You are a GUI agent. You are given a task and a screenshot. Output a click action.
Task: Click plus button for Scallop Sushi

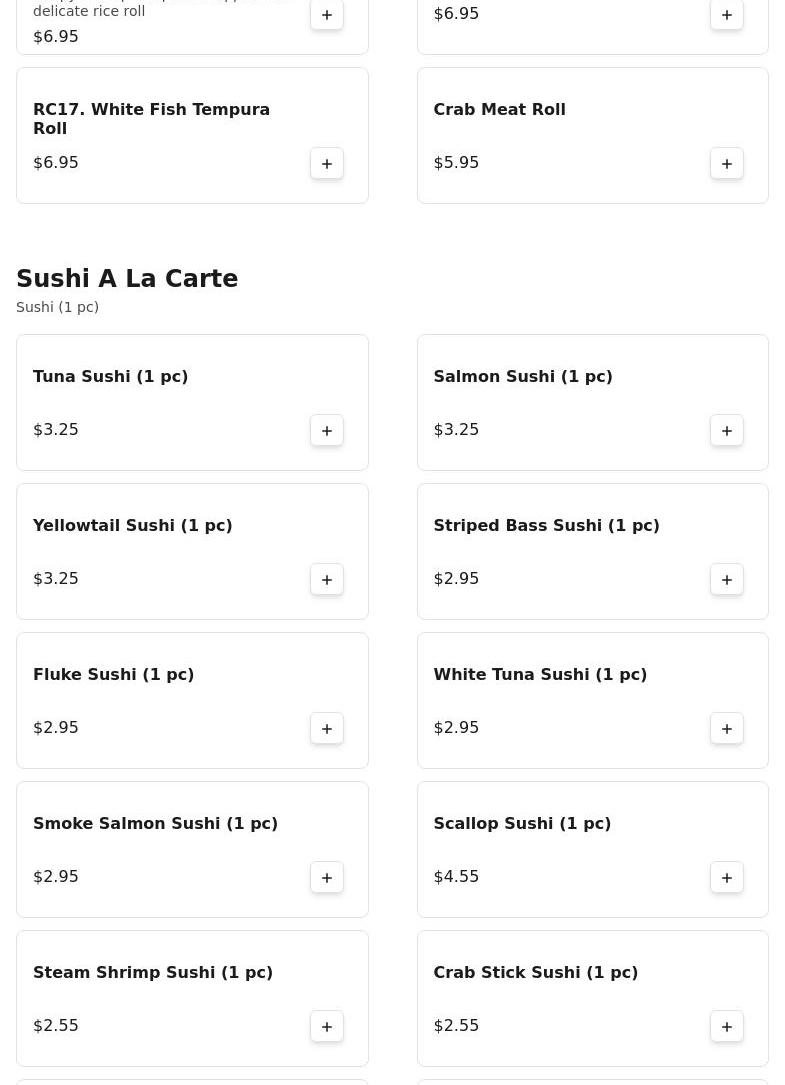click(x=727, y=877)
